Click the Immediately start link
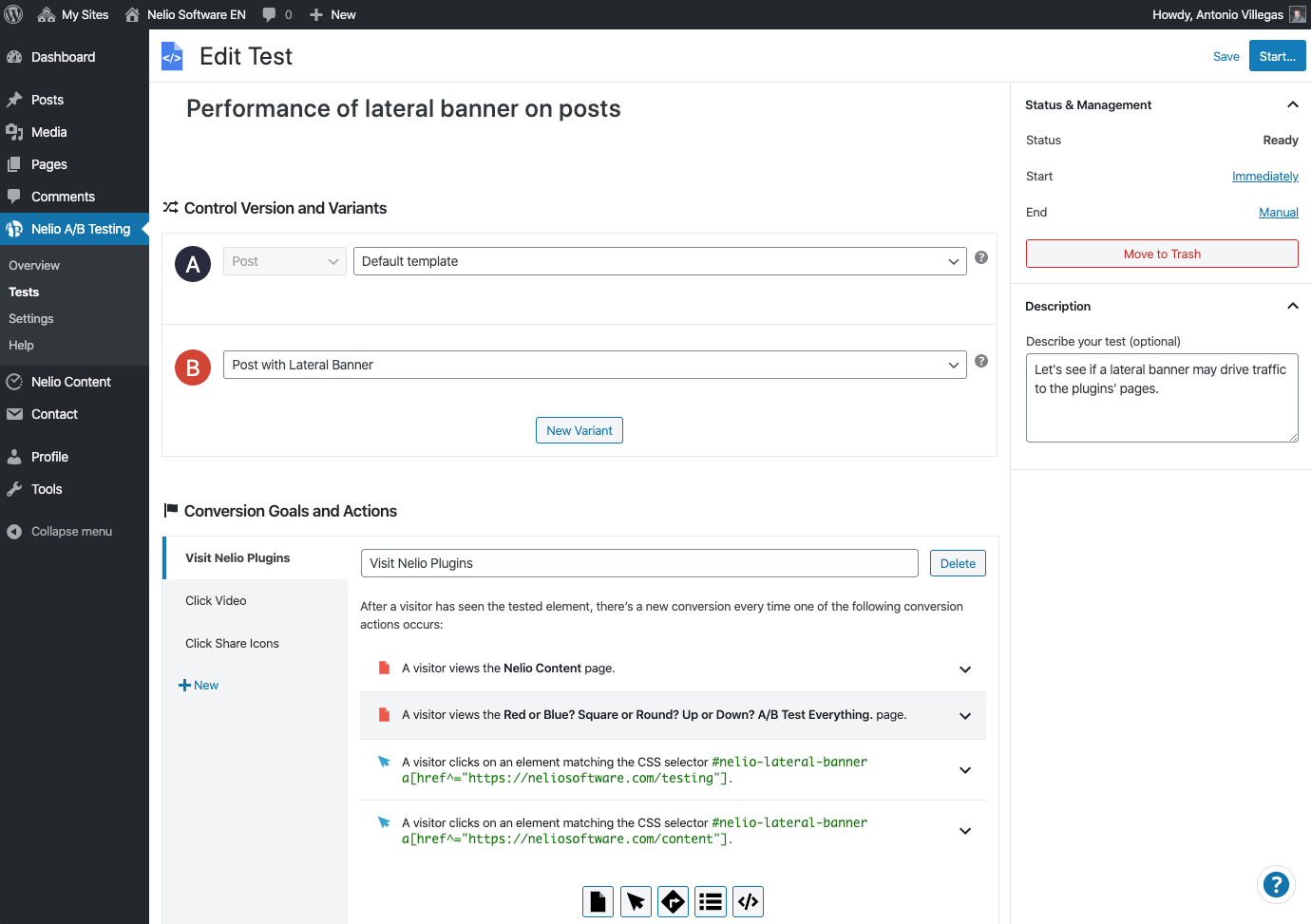The width and height of the screenshot is (1311, 924). point(1264,177)
